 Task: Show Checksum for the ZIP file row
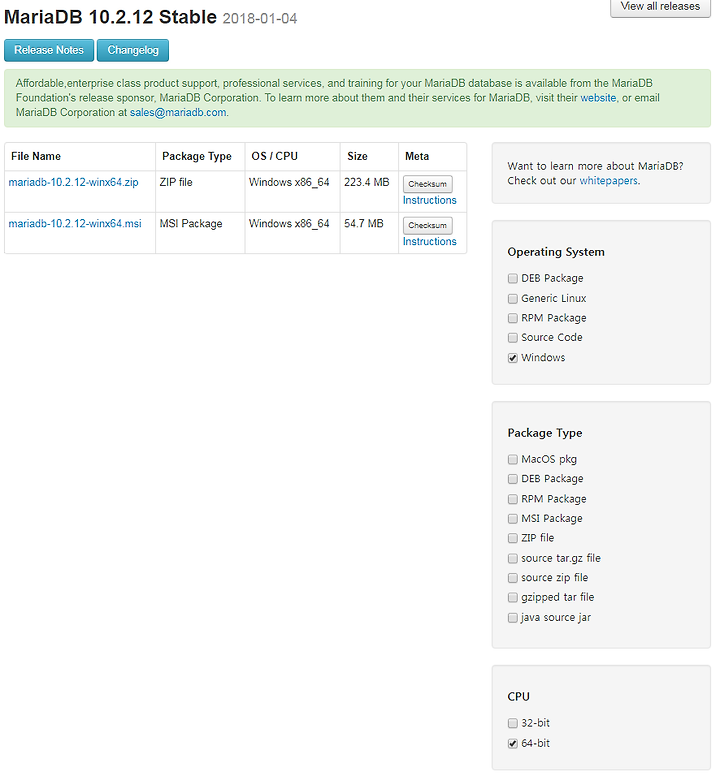pos(427,184)
